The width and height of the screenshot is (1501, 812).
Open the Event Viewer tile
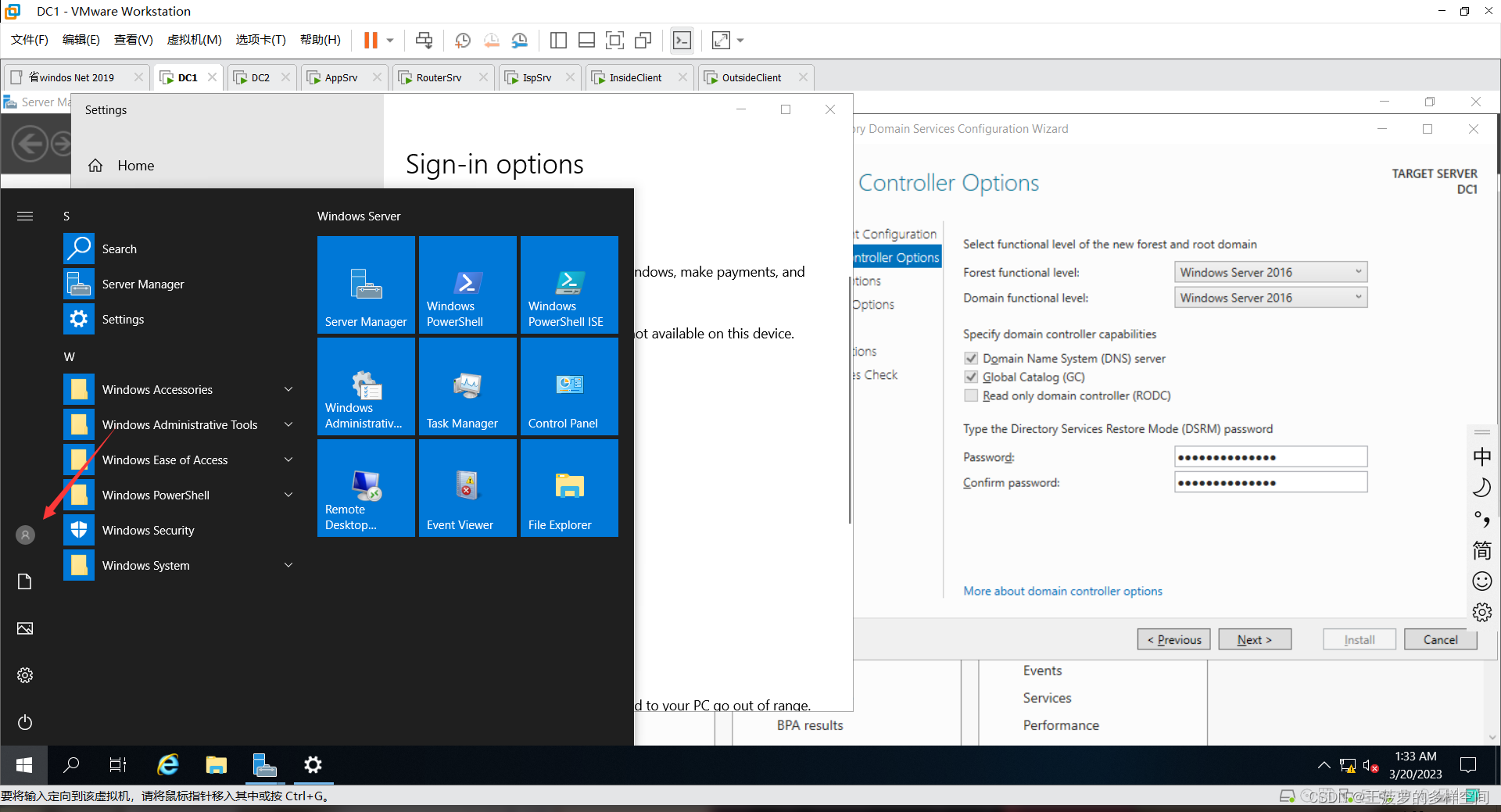point(467,488)
